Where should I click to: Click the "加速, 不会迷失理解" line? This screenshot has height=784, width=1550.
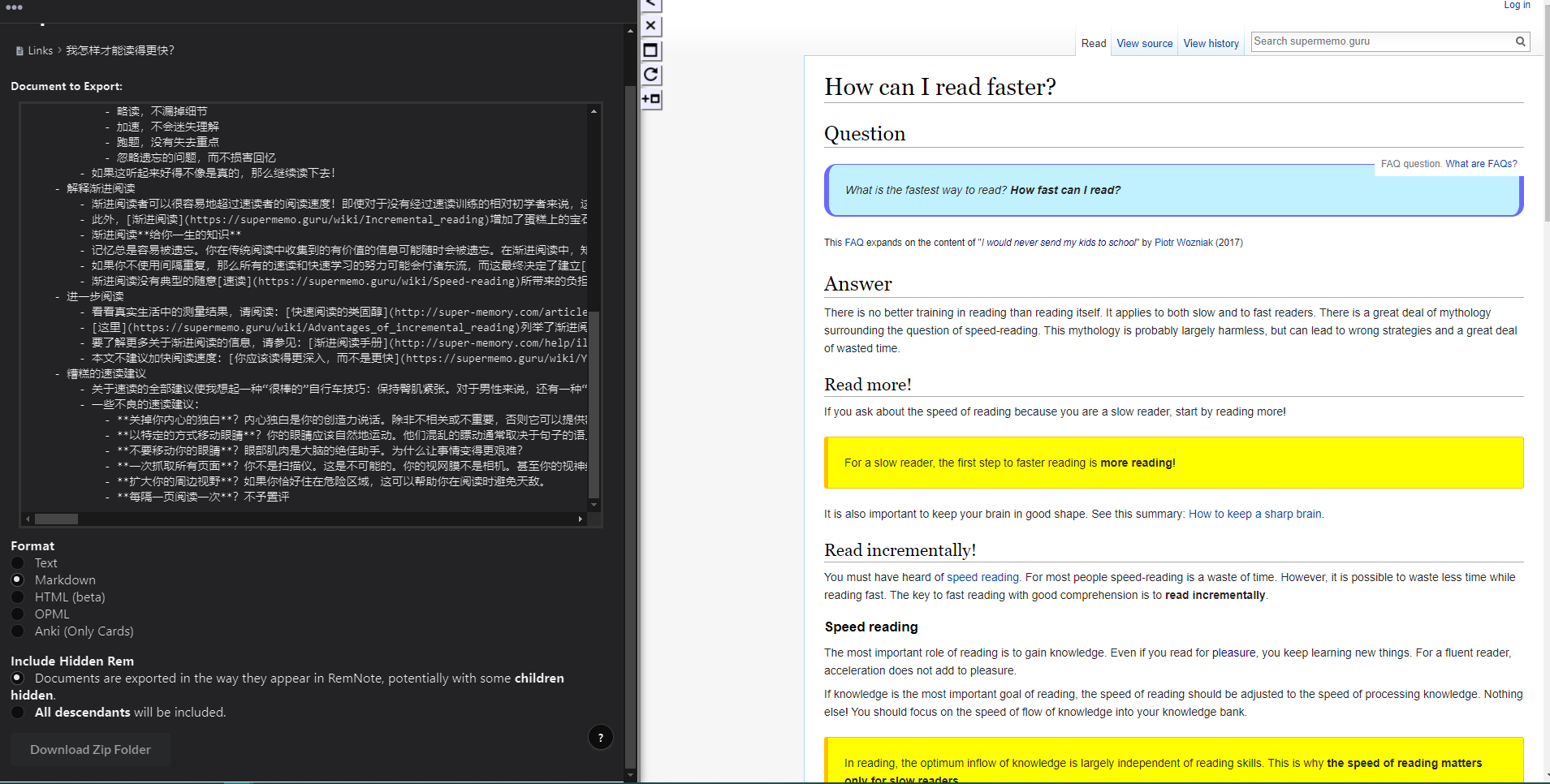click(167, 127)
